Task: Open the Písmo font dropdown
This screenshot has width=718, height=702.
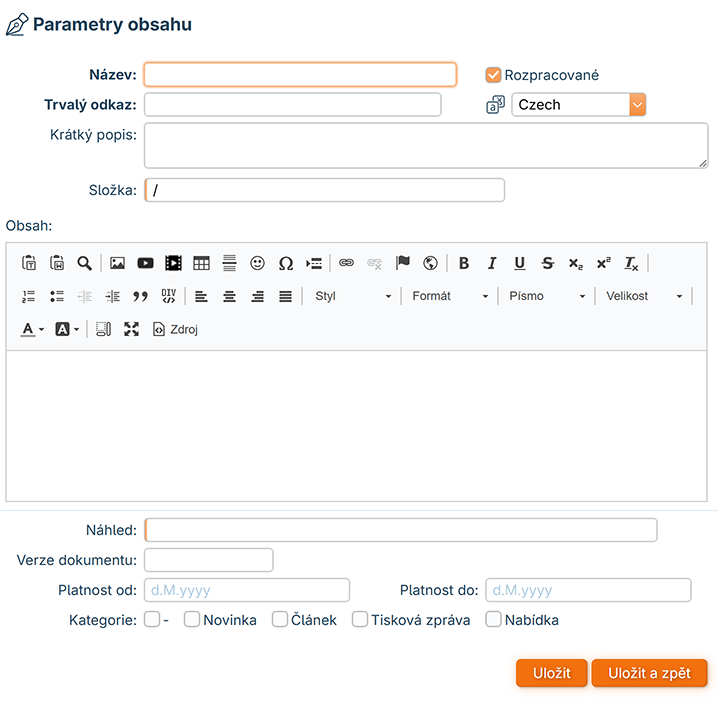Action: 547,296
